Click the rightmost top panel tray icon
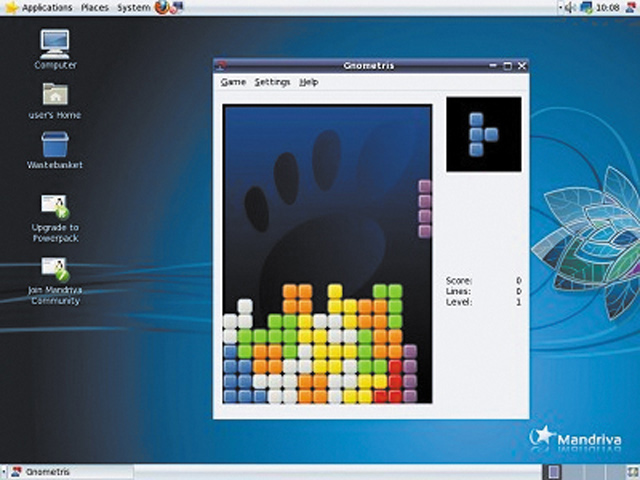 (x=631, y=7)
